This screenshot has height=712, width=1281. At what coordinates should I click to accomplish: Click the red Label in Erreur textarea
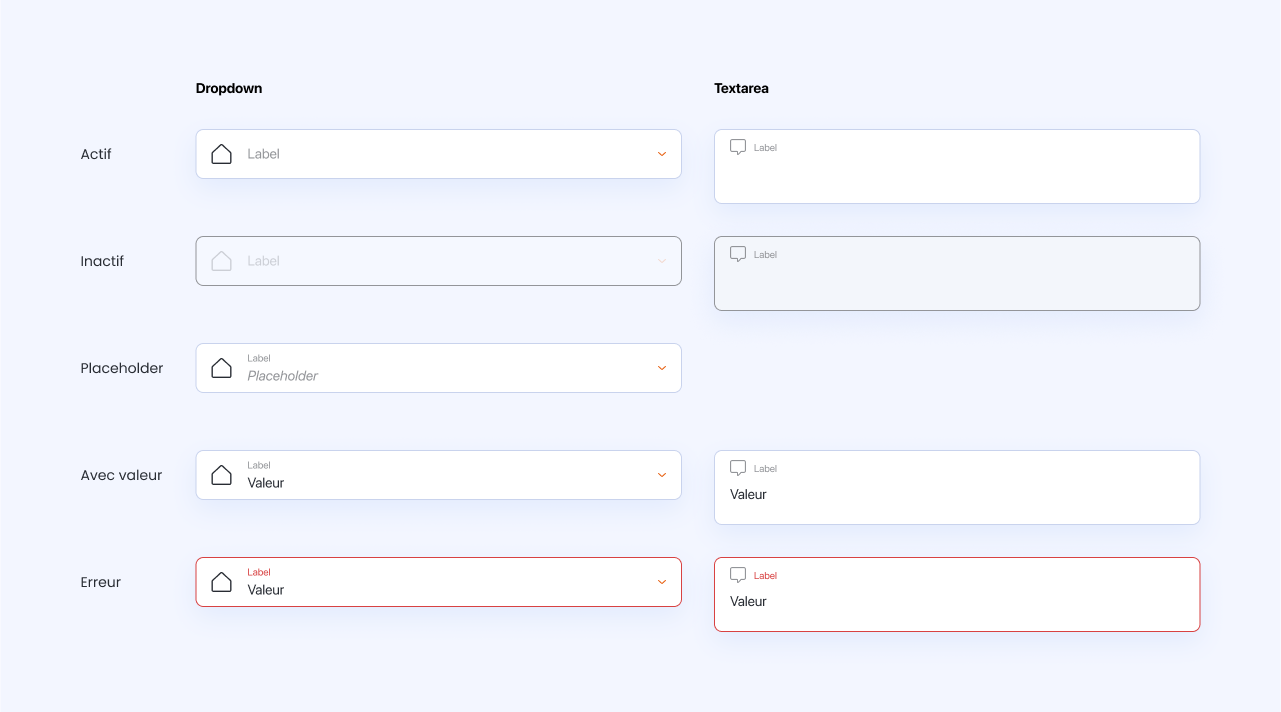(765, 576)
